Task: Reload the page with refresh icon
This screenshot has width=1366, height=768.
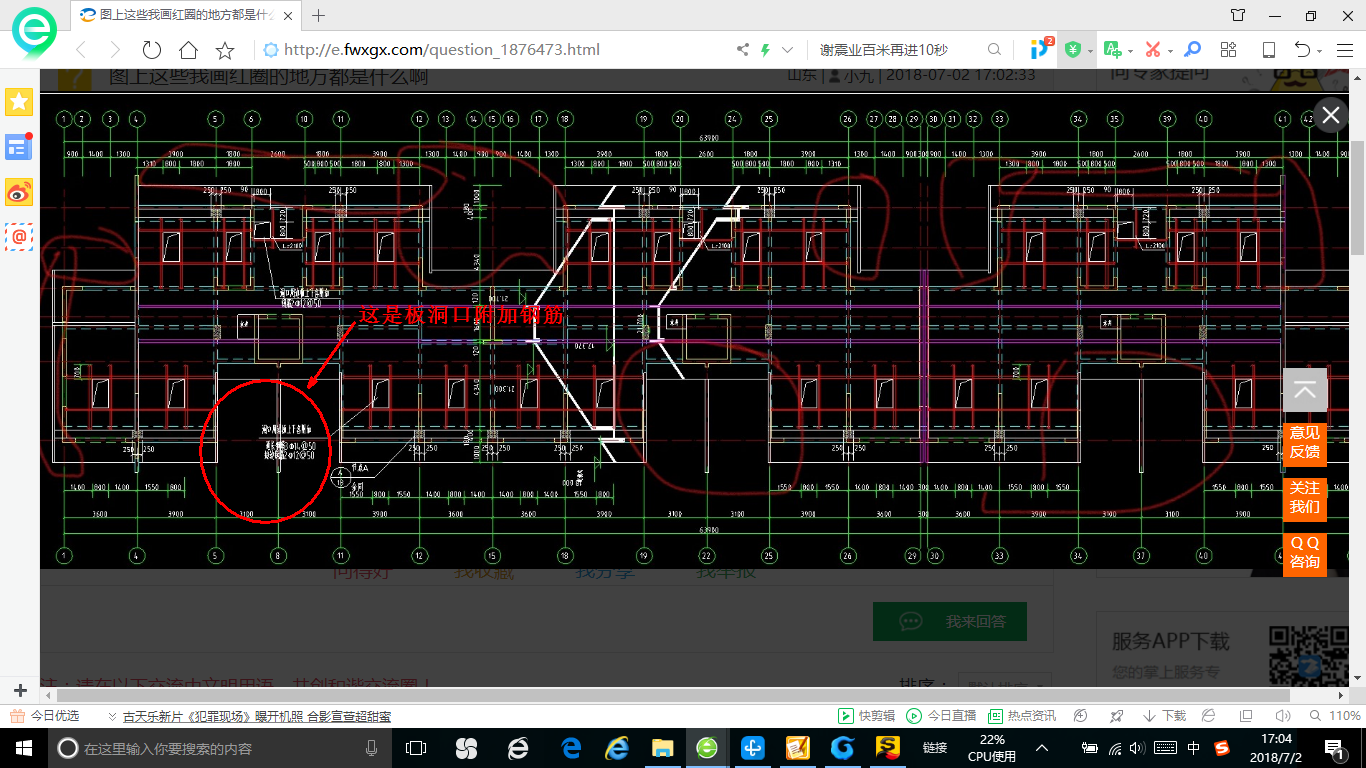Action: pyautogui.click(x=152, y=50)
